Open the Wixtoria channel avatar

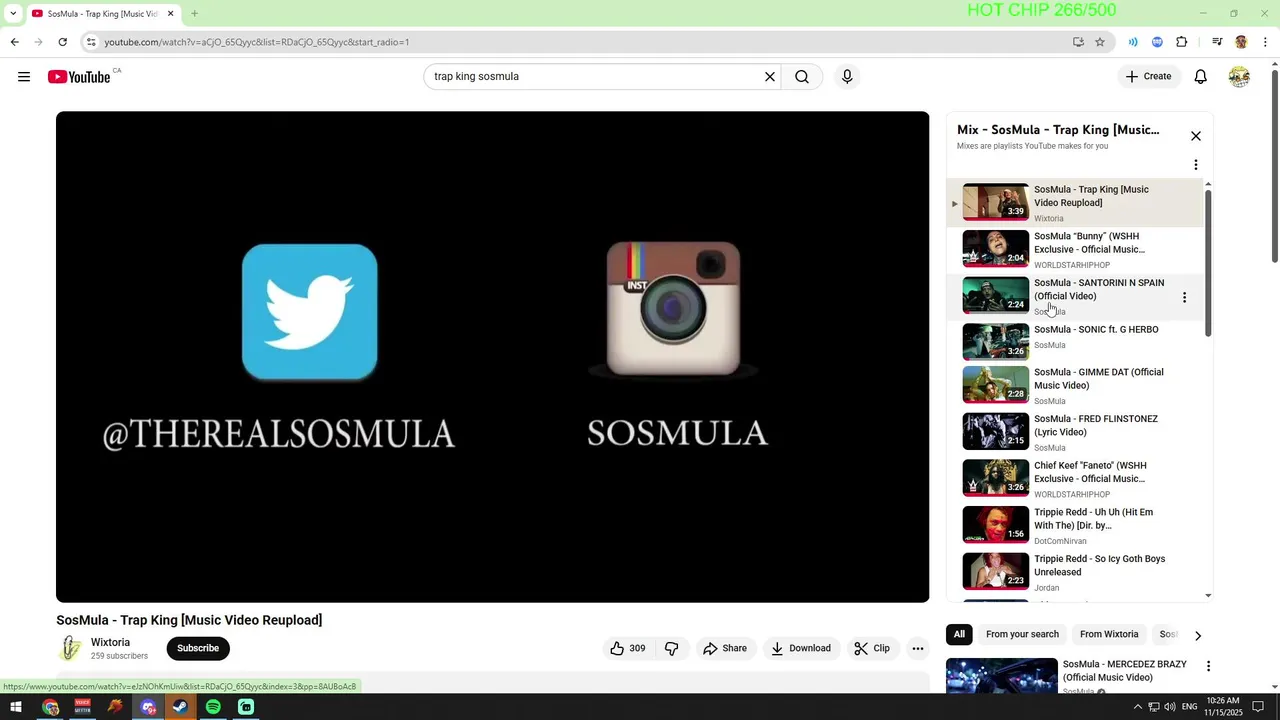70,648
